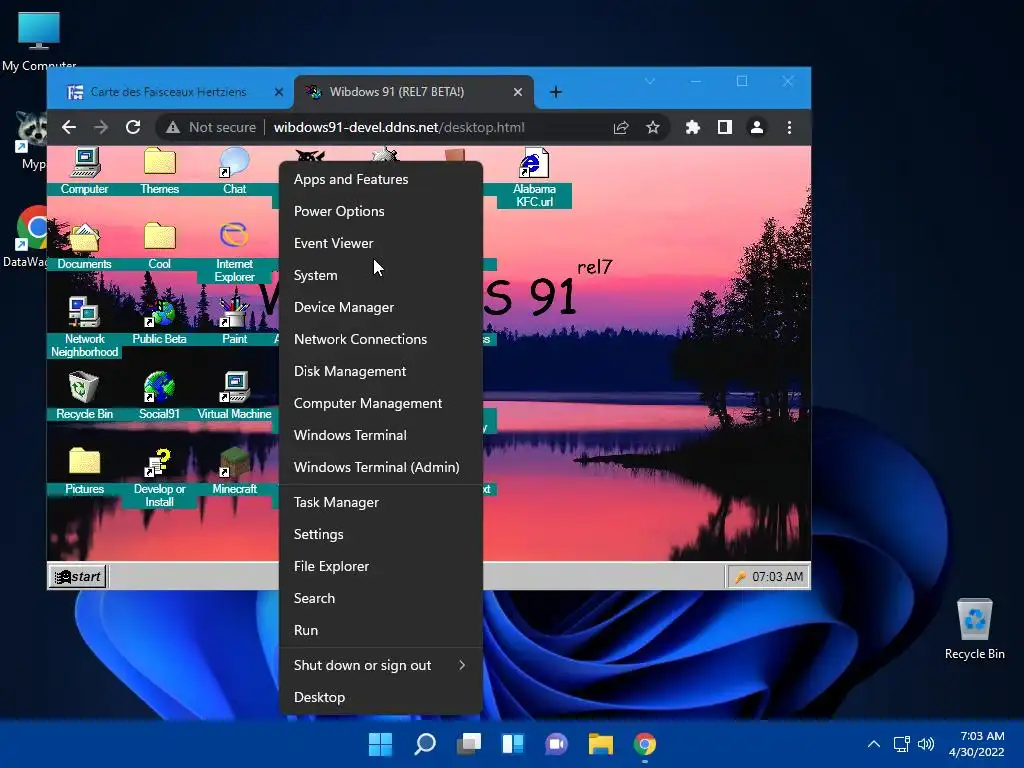Choose System in the menu
Image resolution: width=1024 pixels, height=768 pixels.
pos(381,275)
